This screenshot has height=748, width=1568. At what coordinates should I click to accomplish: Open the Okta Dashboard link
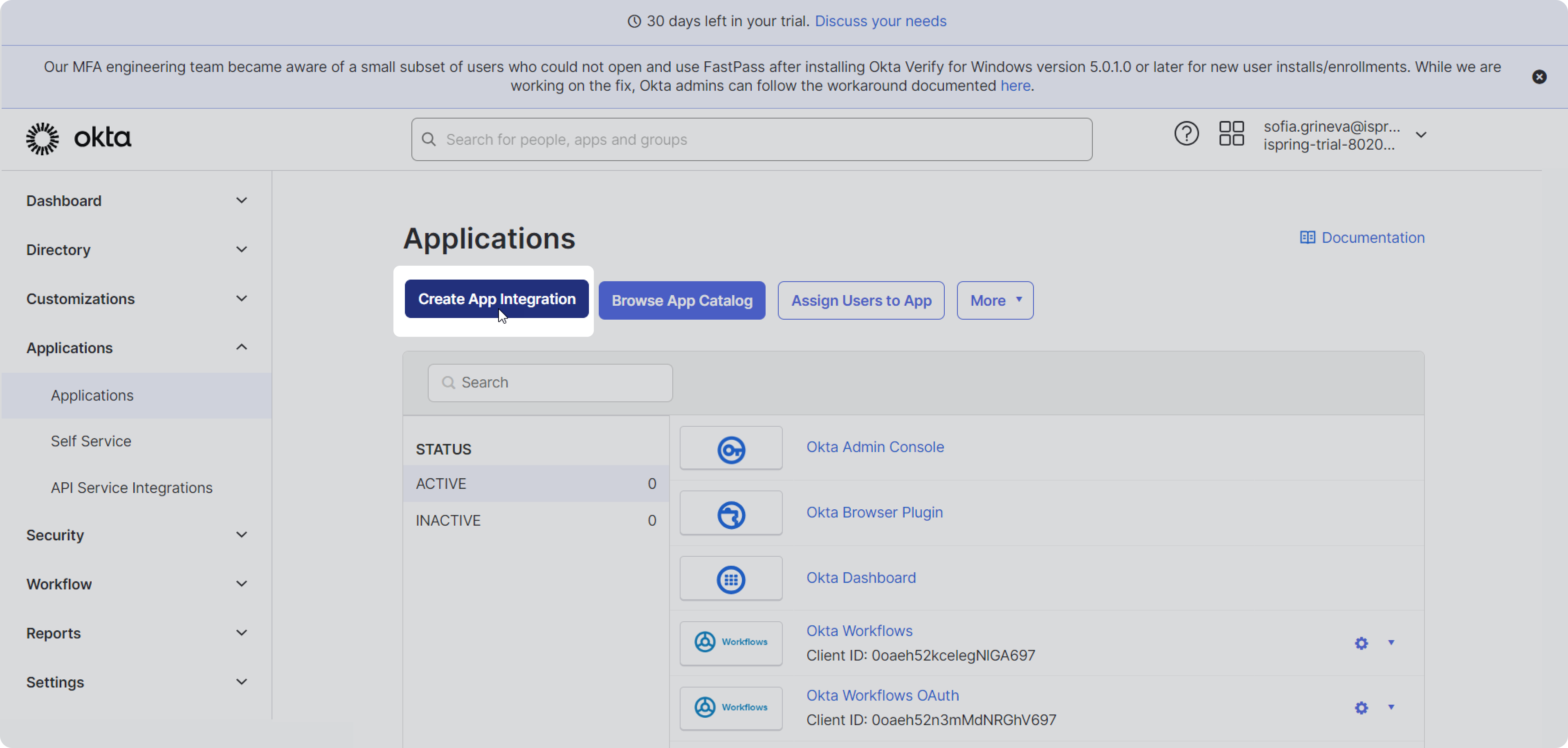pyautogui.click(x=861, y=578)
